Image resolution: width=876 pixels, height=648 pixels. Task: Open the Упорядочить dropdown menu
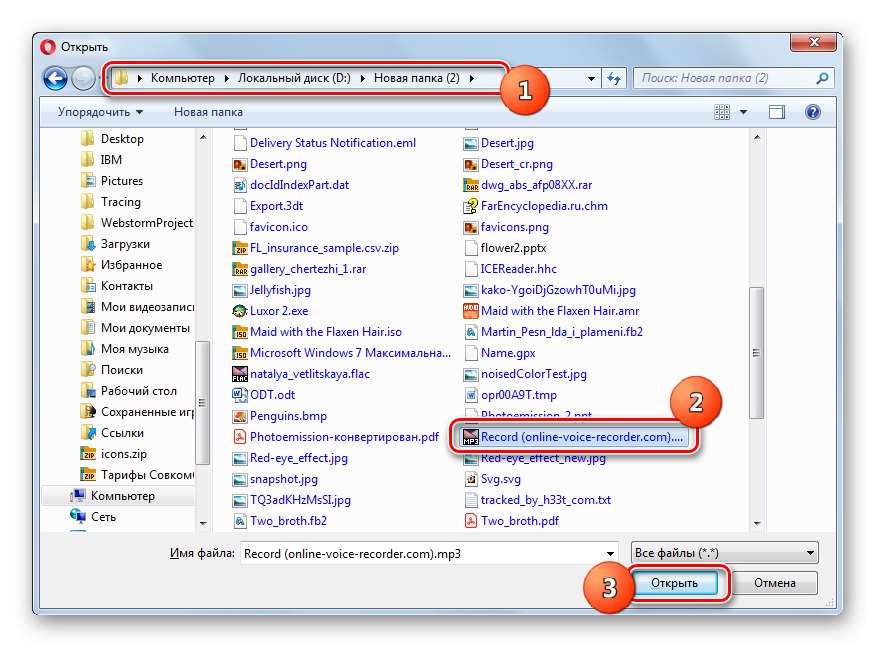(101, 112)
